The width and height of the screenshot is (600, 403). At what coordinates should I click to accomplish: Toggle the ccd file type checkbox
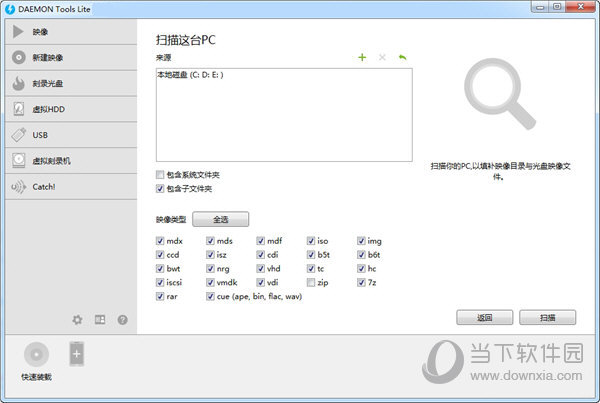(160, 255)
